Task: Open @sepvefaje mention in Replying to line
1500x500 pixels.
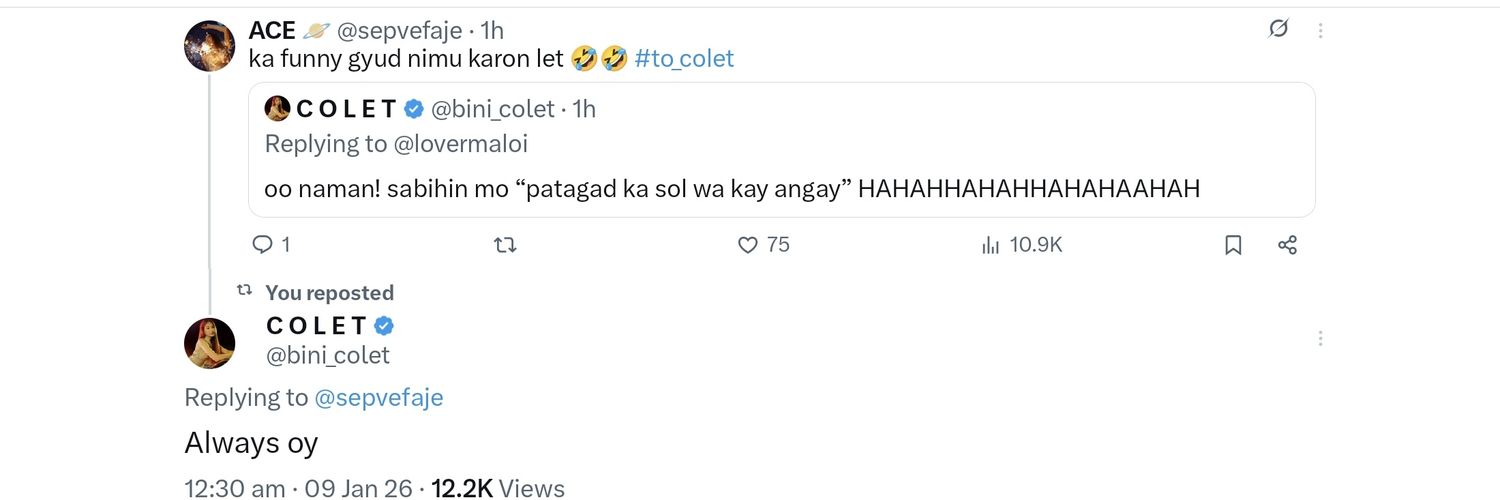Action: 379,397
